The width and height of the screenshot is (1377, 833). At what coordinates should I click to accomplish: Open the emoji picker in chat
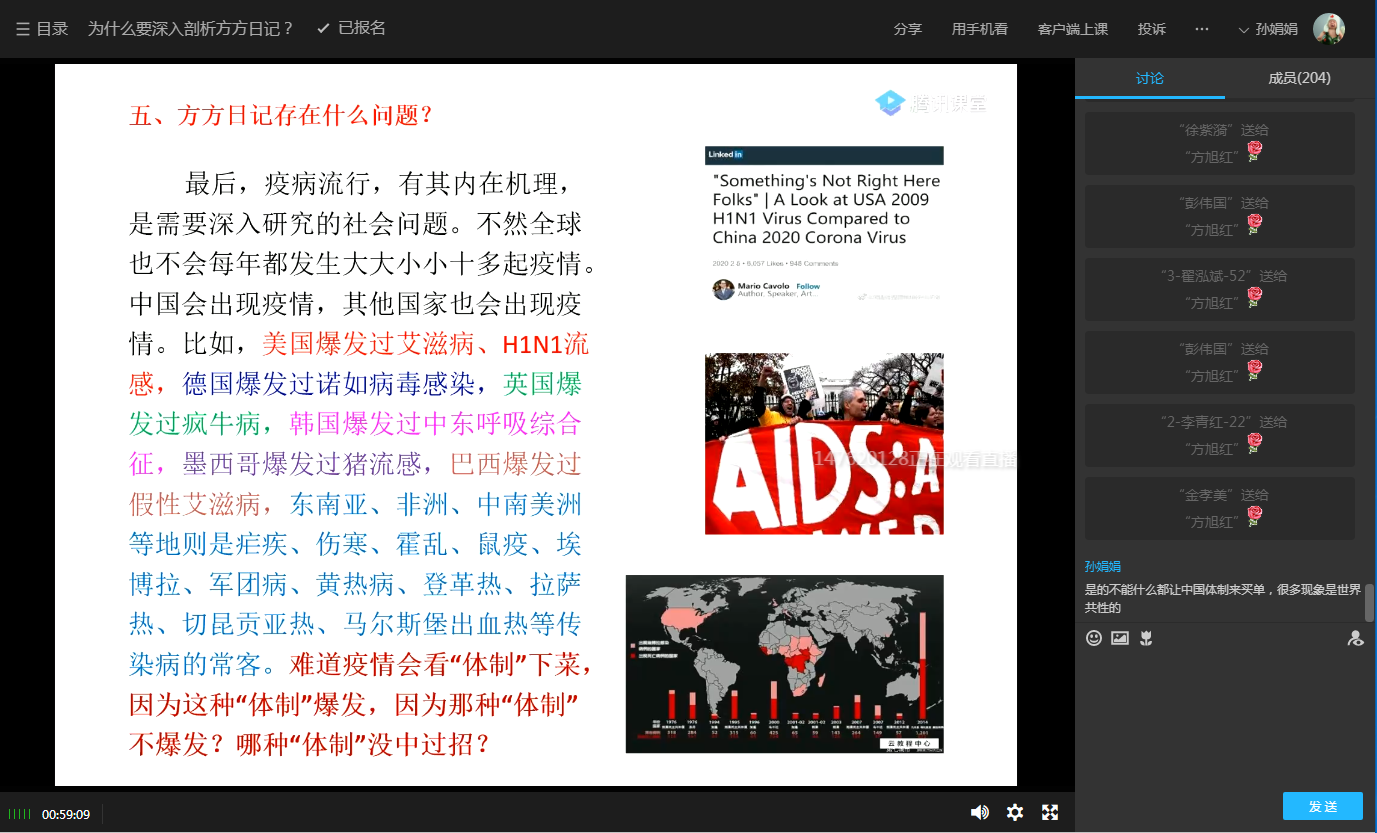point(1094,638)
